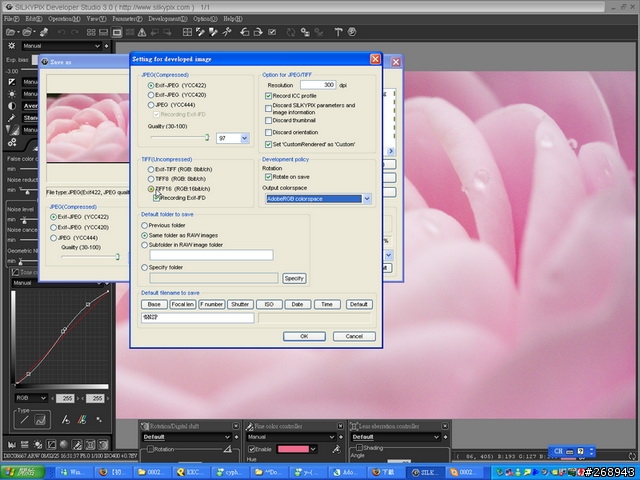Click the gears development icon in left panel
Screen dimensions: 640x480
[x=12, y=142]
